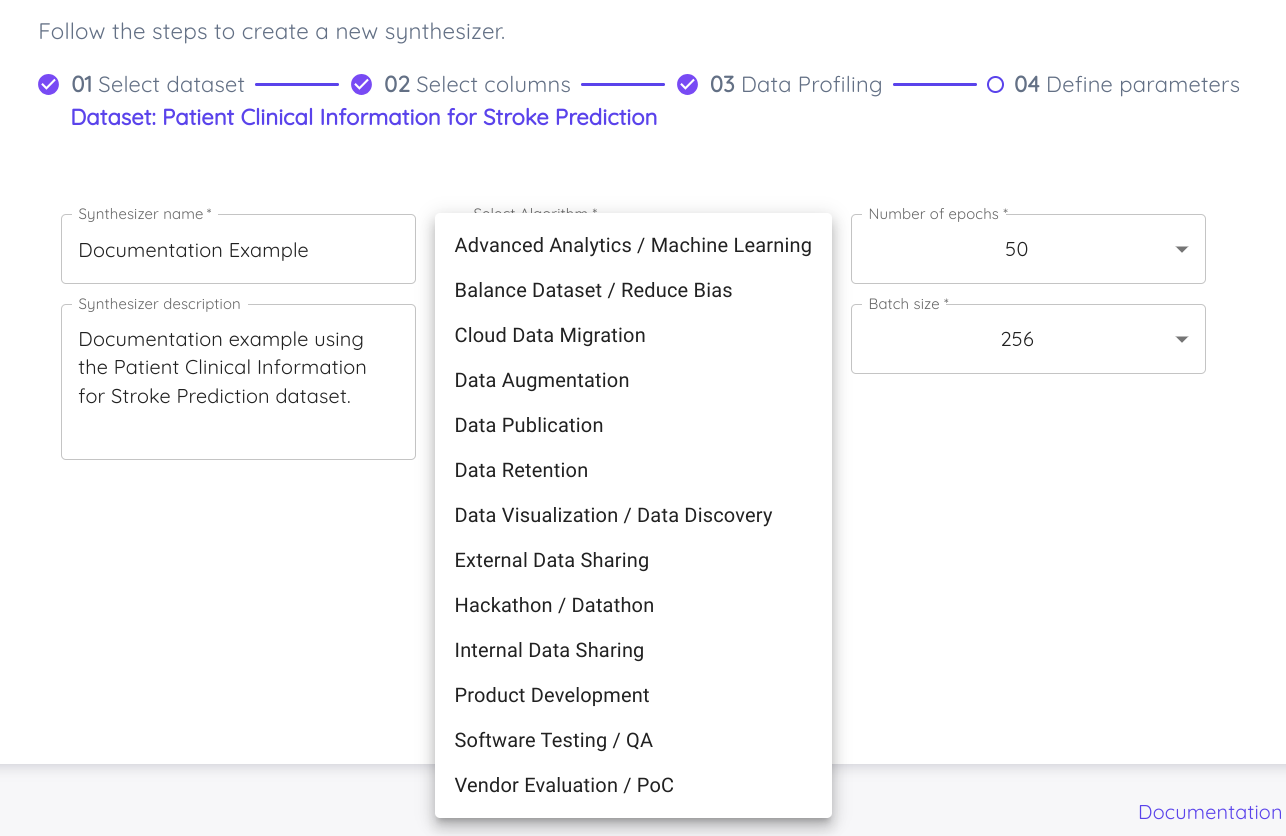This screenshot has height=836, width=1286.
Task: Open the Documentation link
Action: click(1210, 812)
